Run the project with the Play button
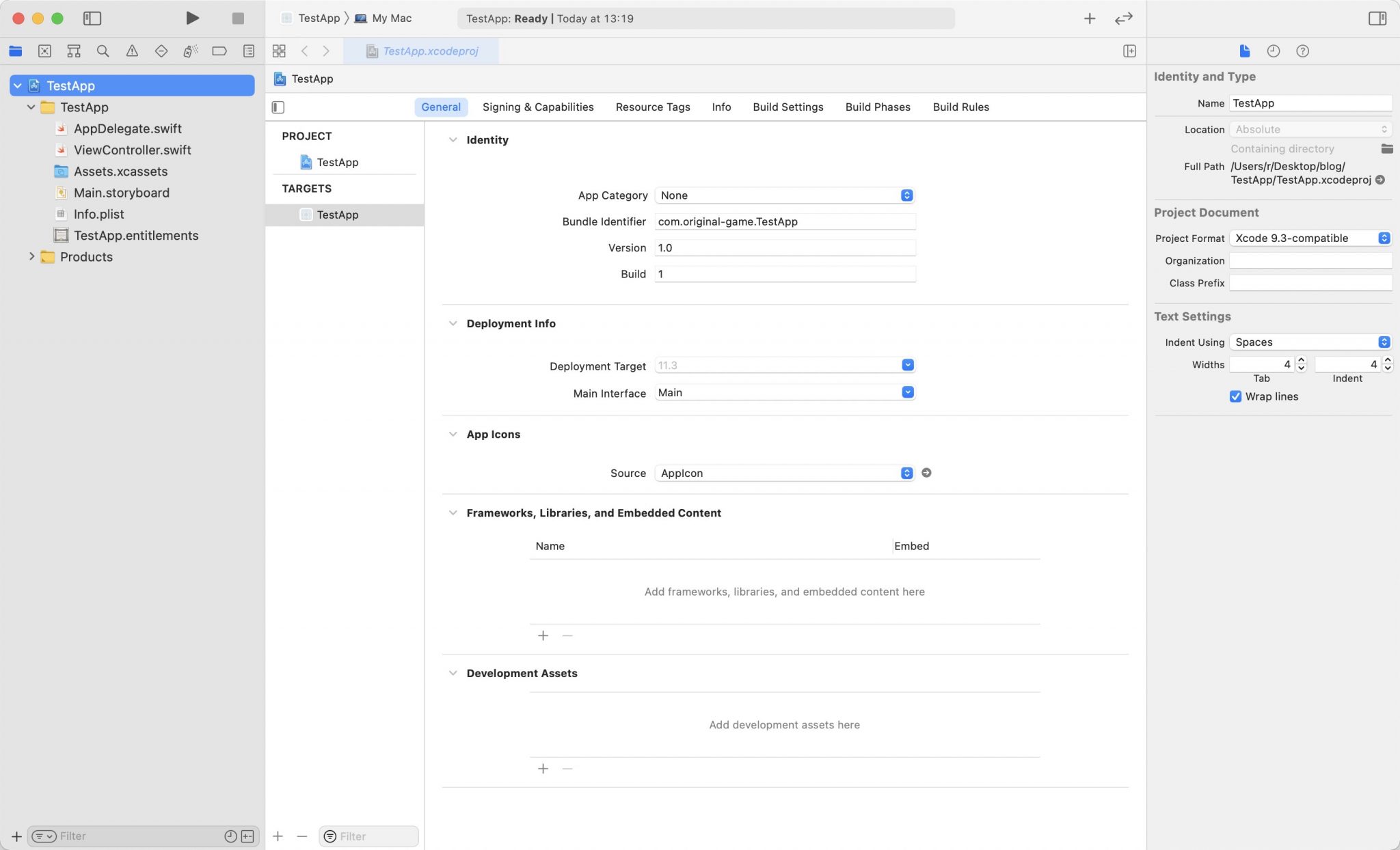Screen dimensions: 1400x850 click(192, 18)
